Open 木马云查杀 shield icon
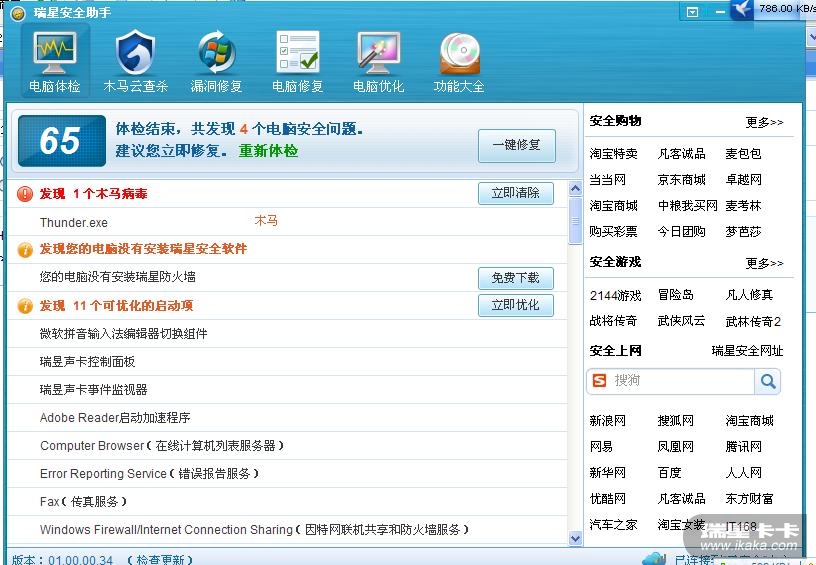Screen dimensions: 816x565 135,54
